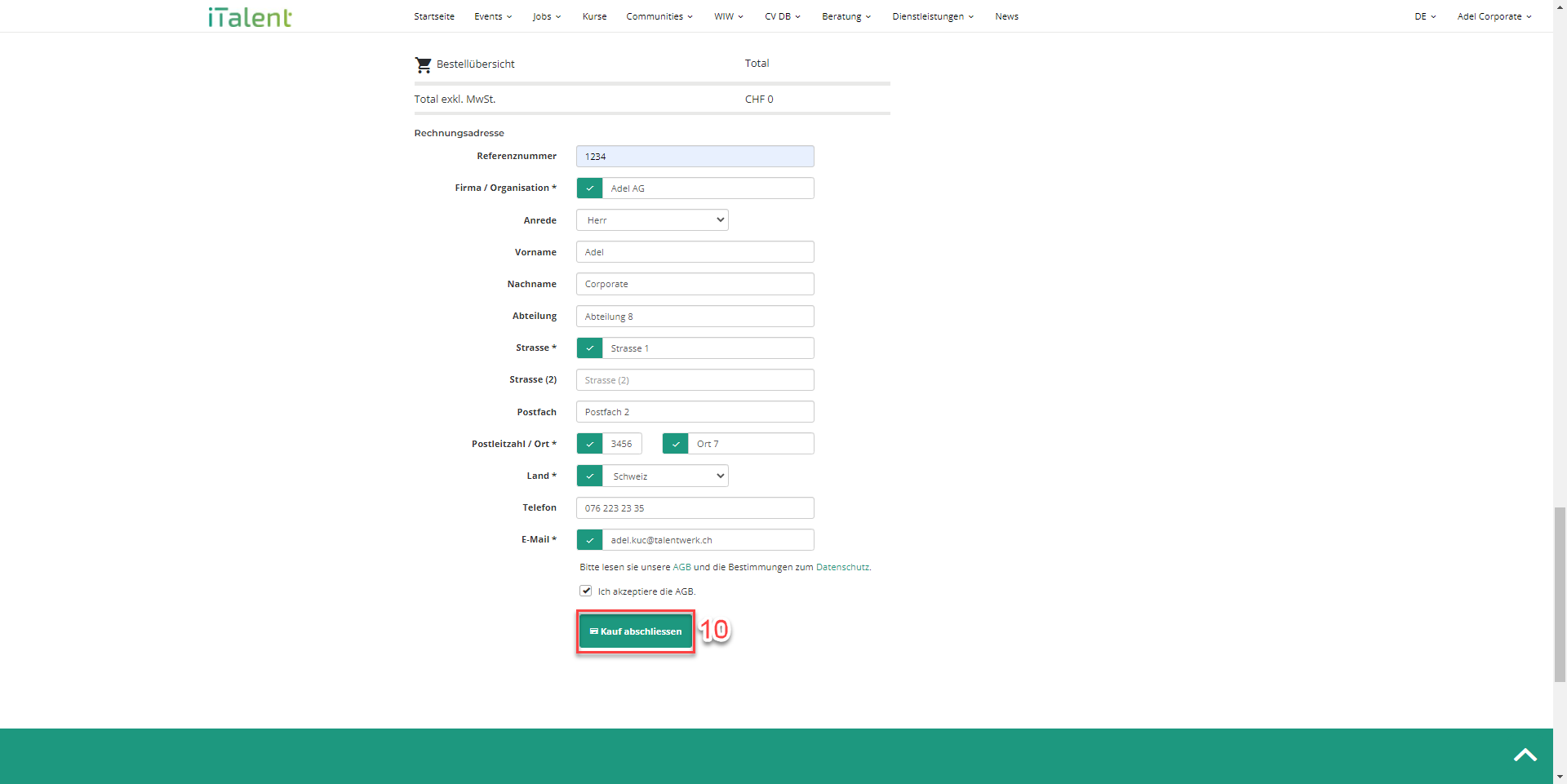Open the Datenschutz link
This screenshot has height=784, width=1567.
click(842, 567)
